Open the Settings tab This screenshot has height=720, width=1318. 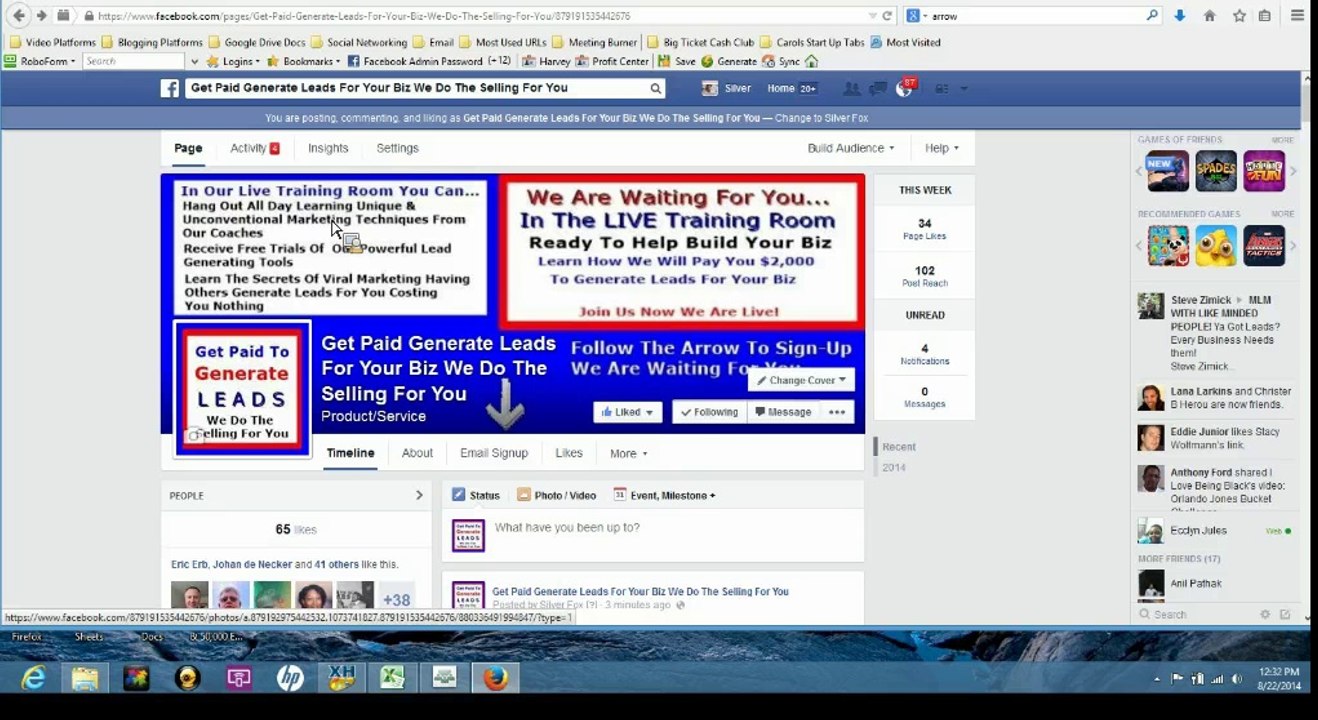397,148
